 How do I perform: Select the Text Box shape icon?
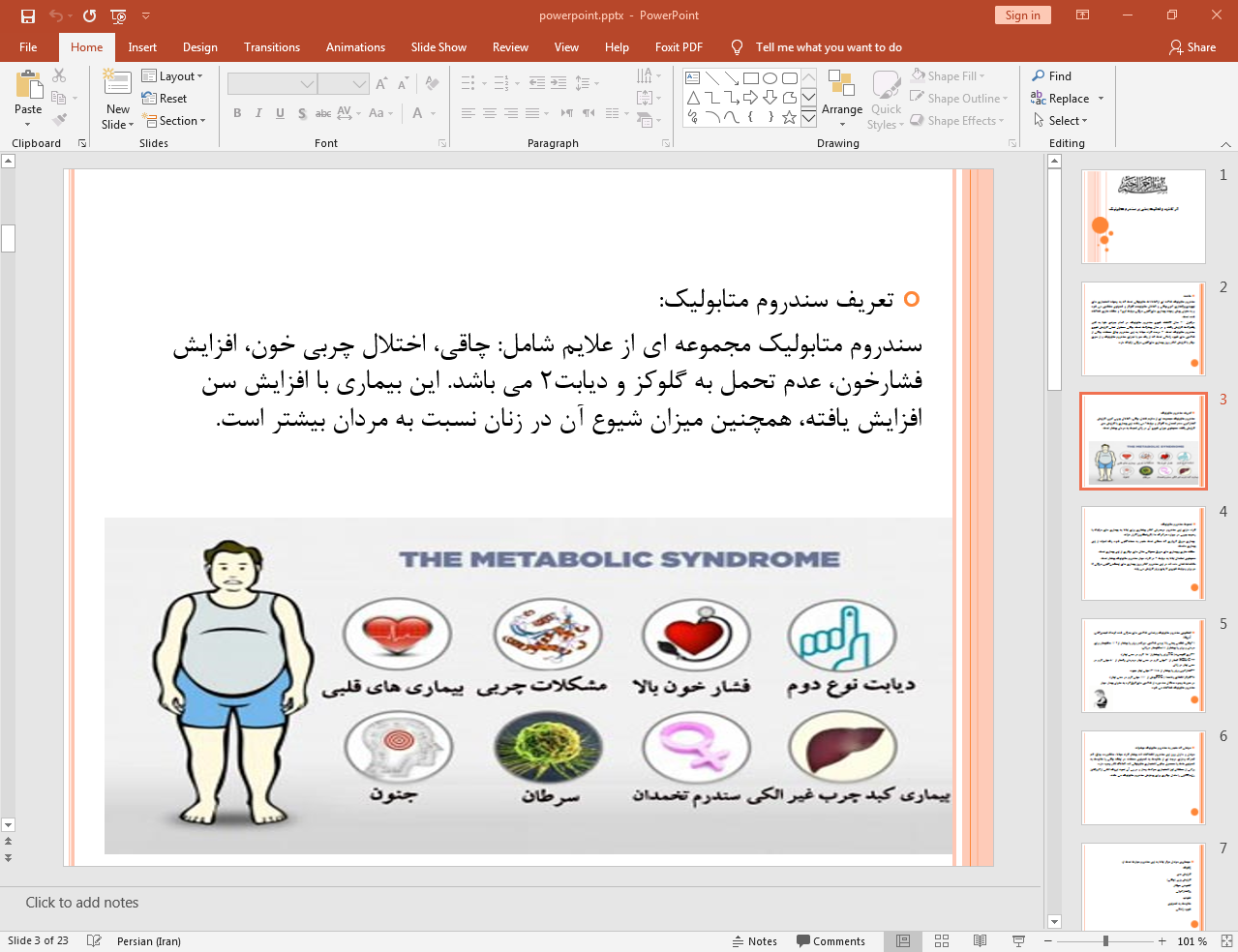click(x=693, y=78)
